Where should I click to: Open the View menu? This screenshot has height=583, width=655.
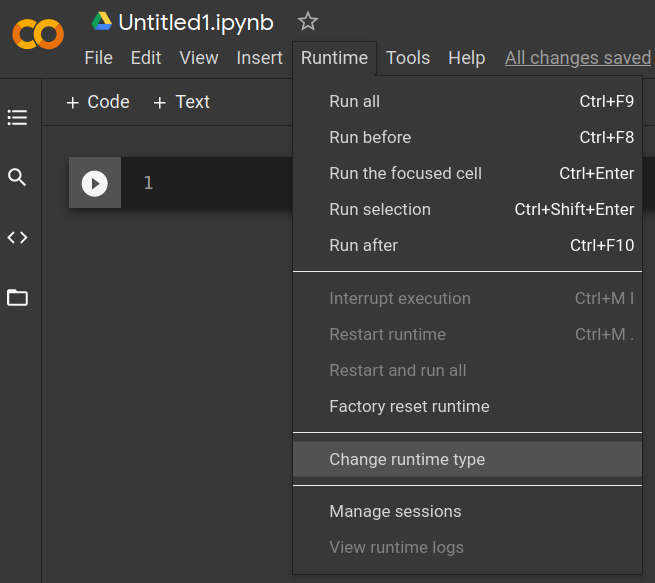199,58
